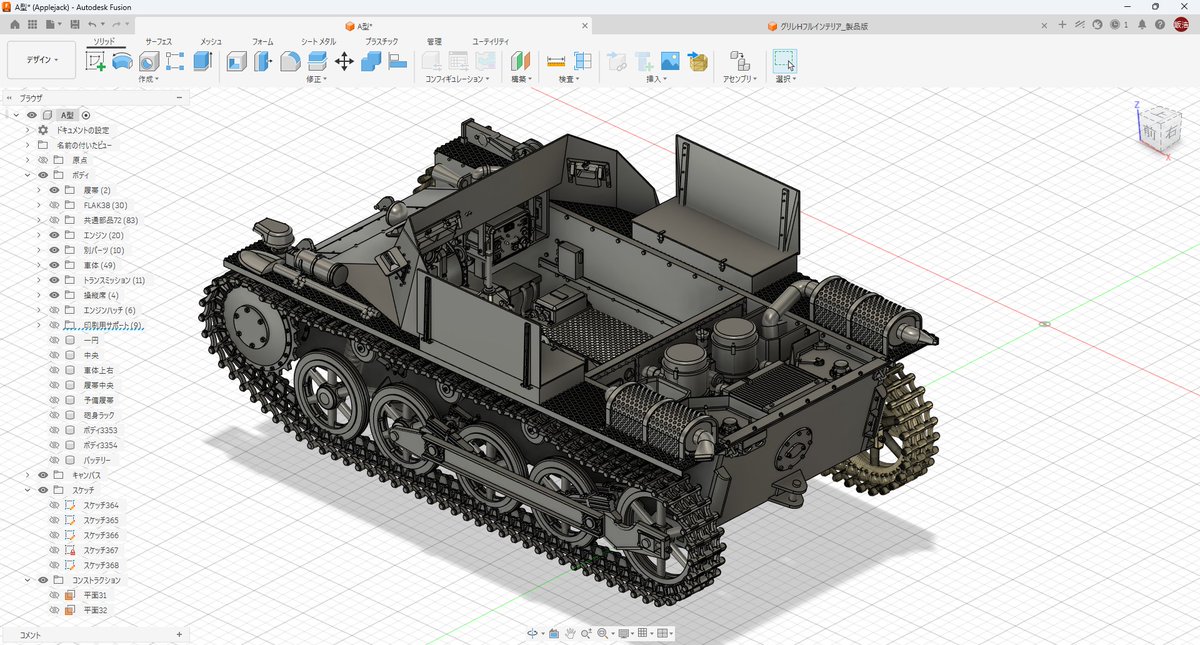1200x645 pixels.
Task: Click the Insert Mesh crate icon
Action: (x=697, y=61)
